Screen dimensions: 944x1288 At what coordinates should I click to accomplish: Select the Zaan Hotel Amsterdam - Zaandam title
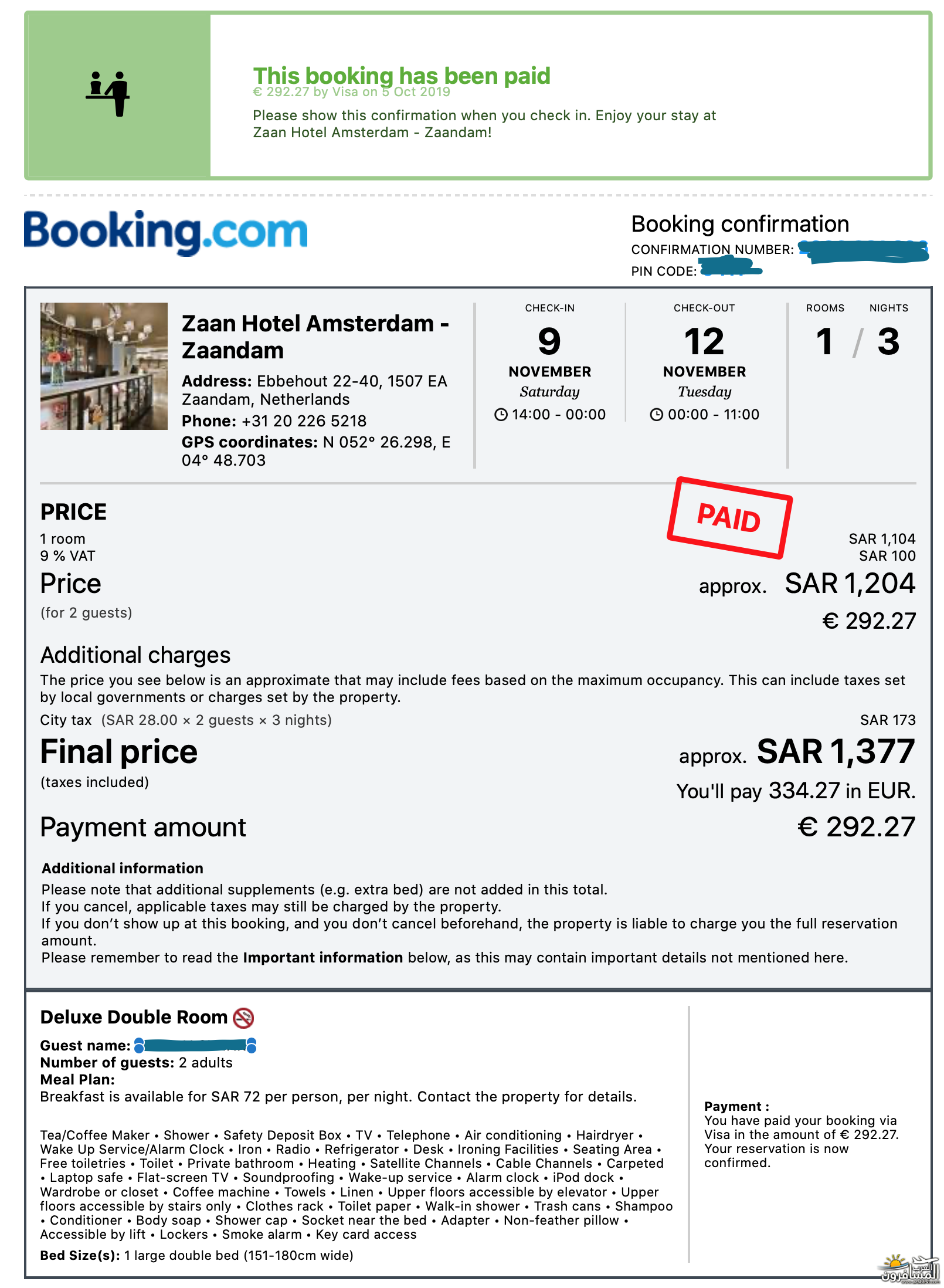click(x=315, y=337)
